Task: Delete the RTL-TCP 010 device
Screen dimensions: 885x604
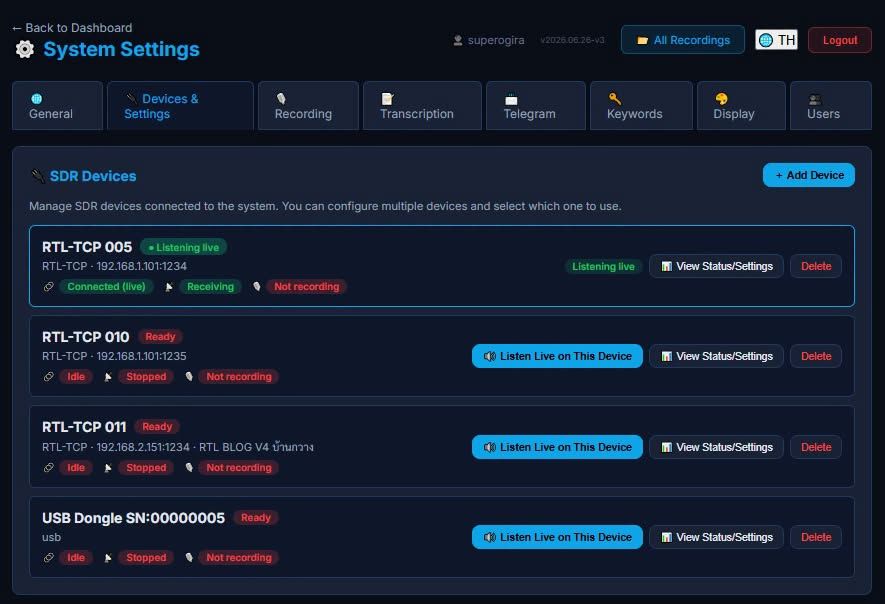Action: click(x=816, y=356)
